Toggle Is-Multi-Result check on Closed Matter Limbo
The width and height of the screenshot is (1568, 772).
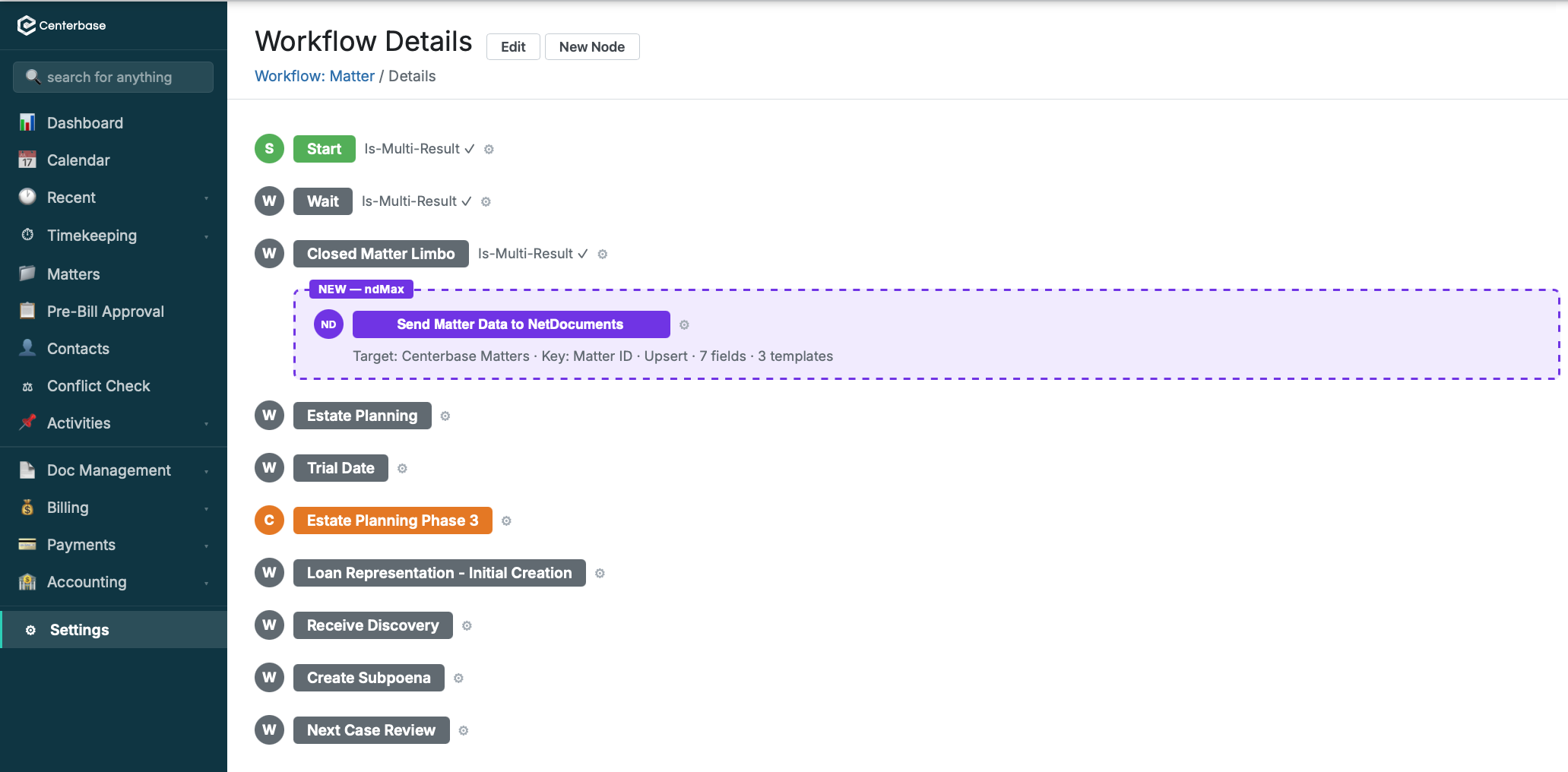[582, 254]
